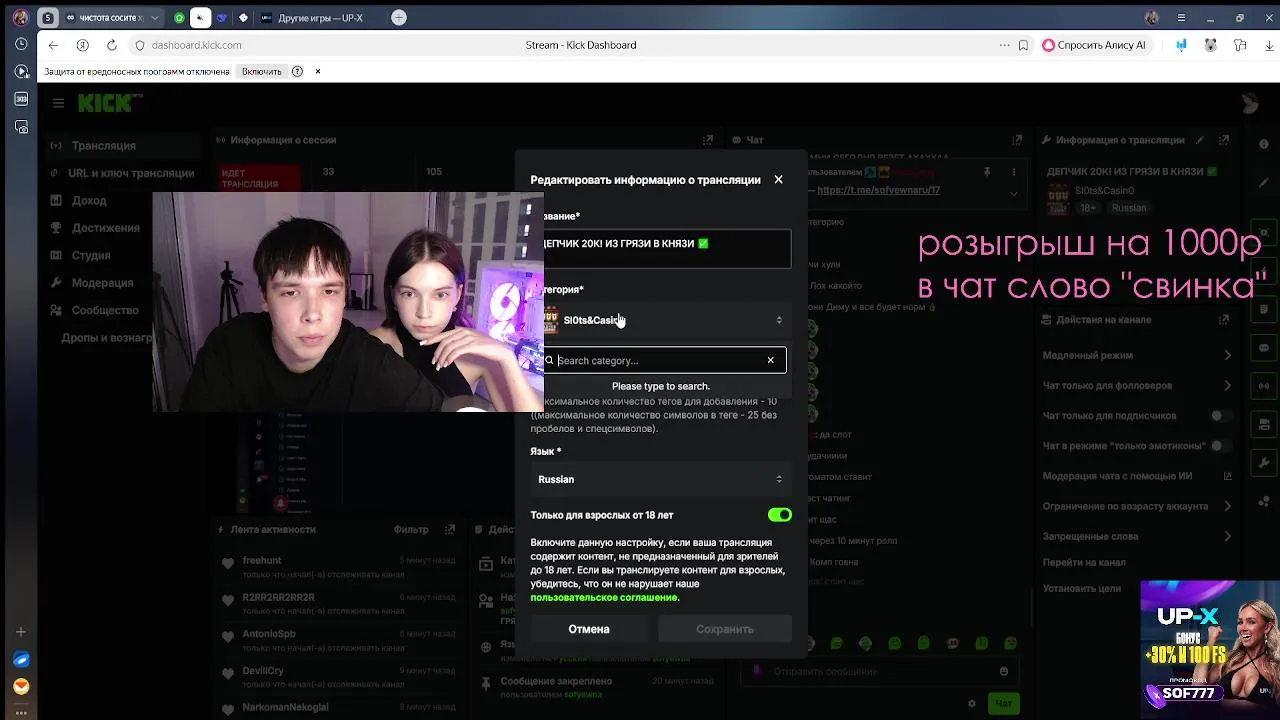1280x720 pixels.
Task: Pop out the session info panel
Action: (x=708, y=140)
